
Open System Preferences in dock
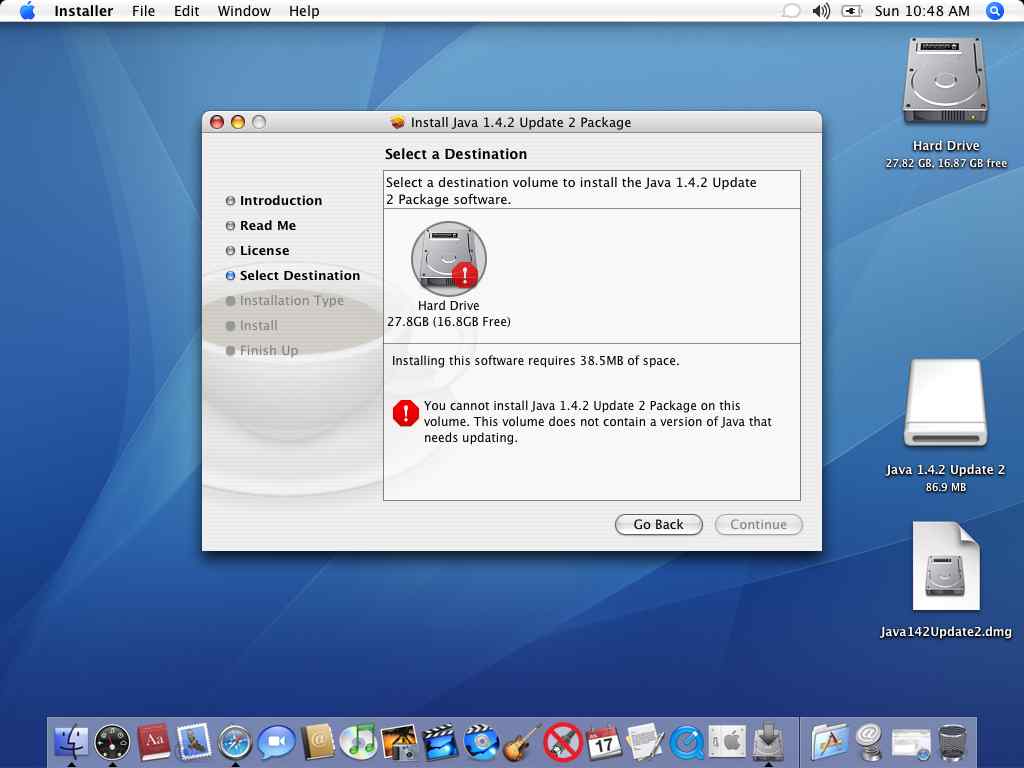728,743
